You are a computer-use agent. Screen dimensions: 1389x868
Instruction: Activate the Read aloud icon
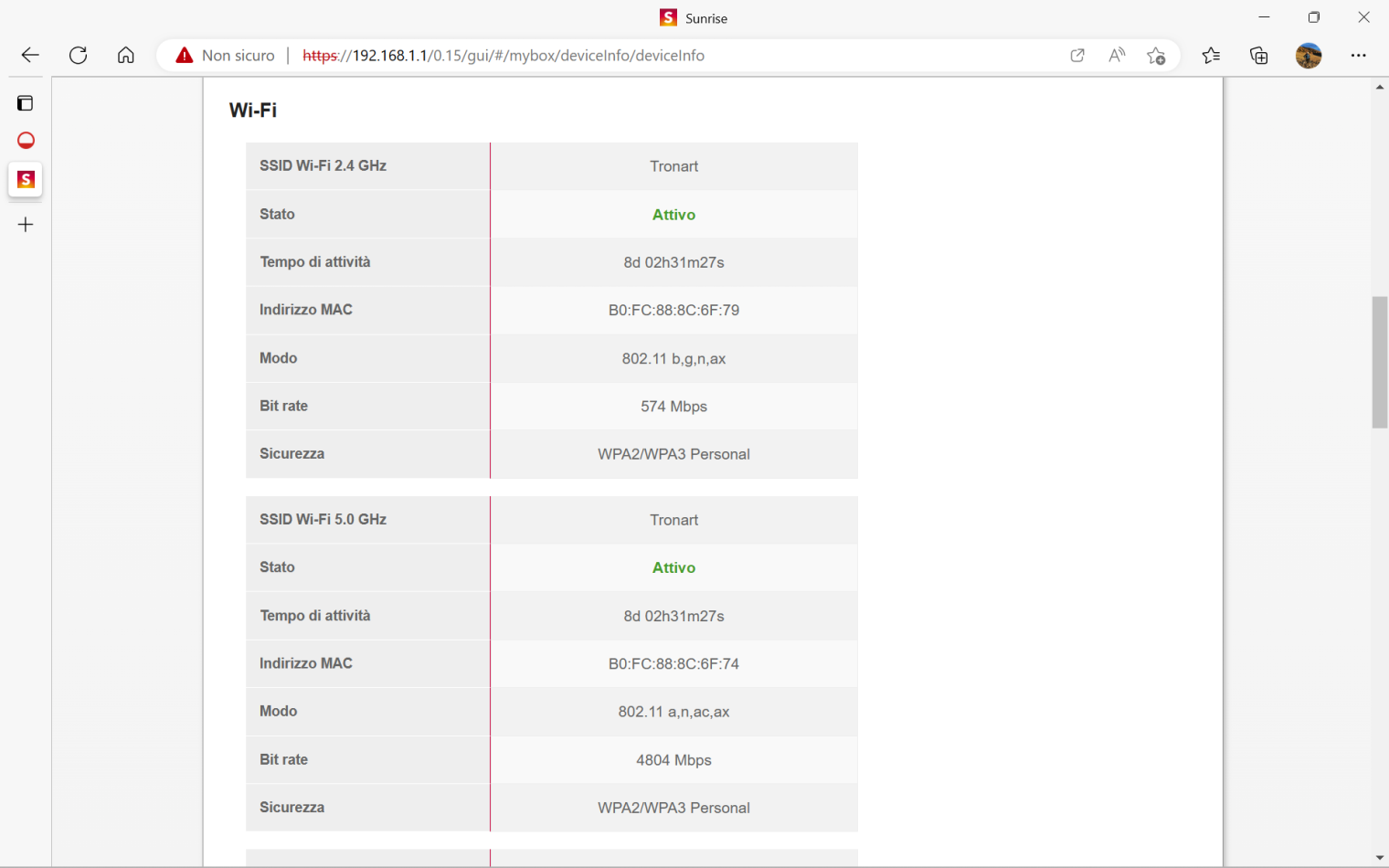point(1117,56)
